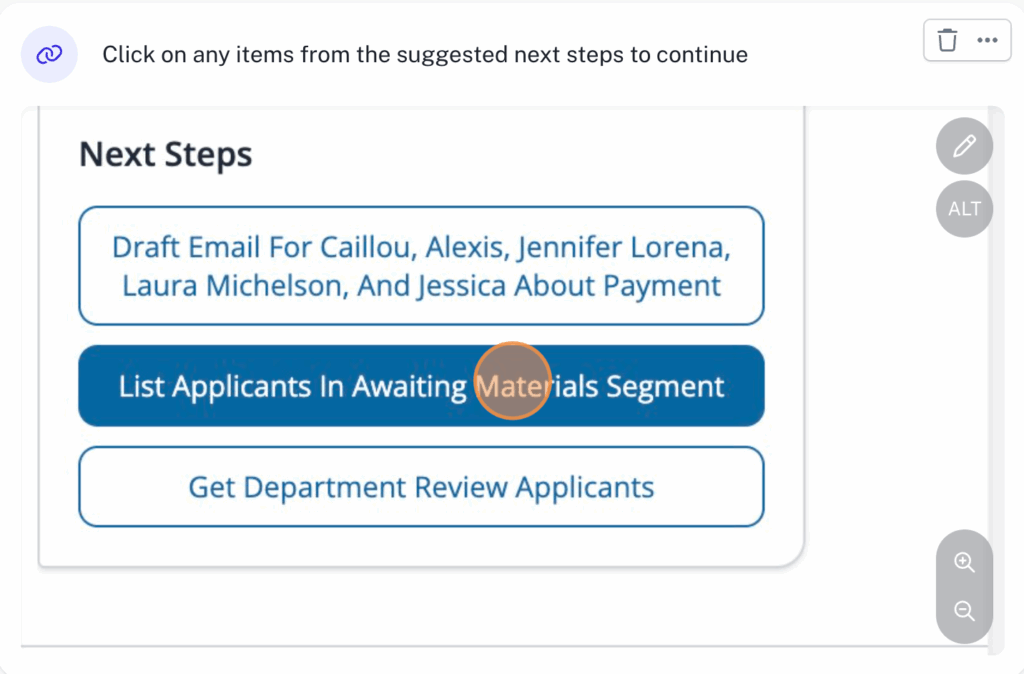Activate the pencil annotation tool
The height and width of the screenshot is (674, 1024).
963,146
